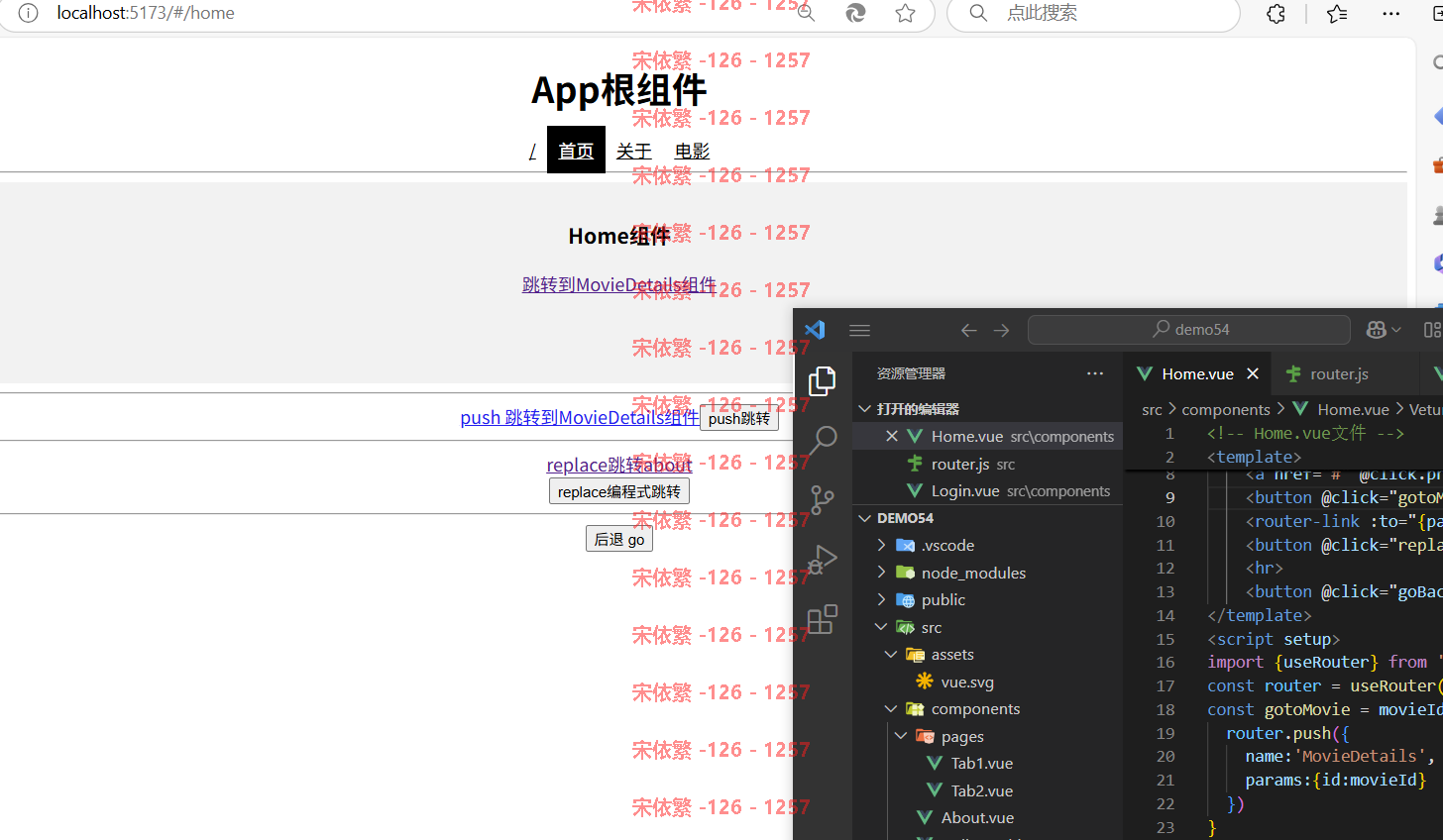The image size is (1443, 840).
Task: Click the VS Code hamburger menu icon
Action: 860,330
